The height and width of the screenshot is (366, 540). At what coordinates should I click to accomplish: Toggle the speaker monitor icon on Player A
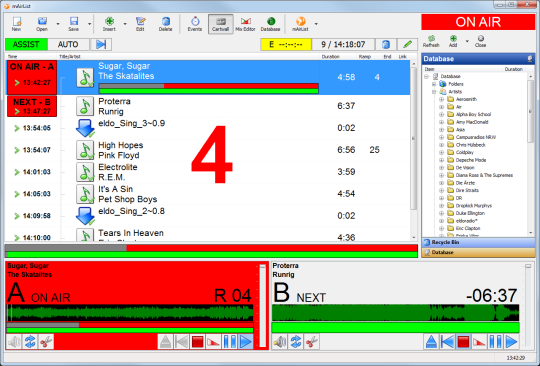tap(14, 342)
